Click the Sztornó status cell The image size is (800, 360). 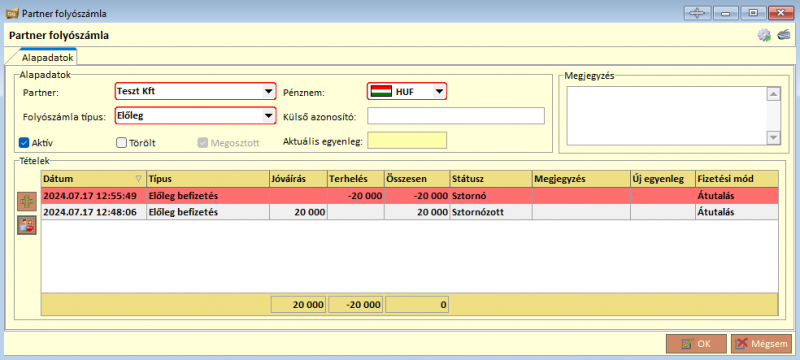(x=491, y=195)
